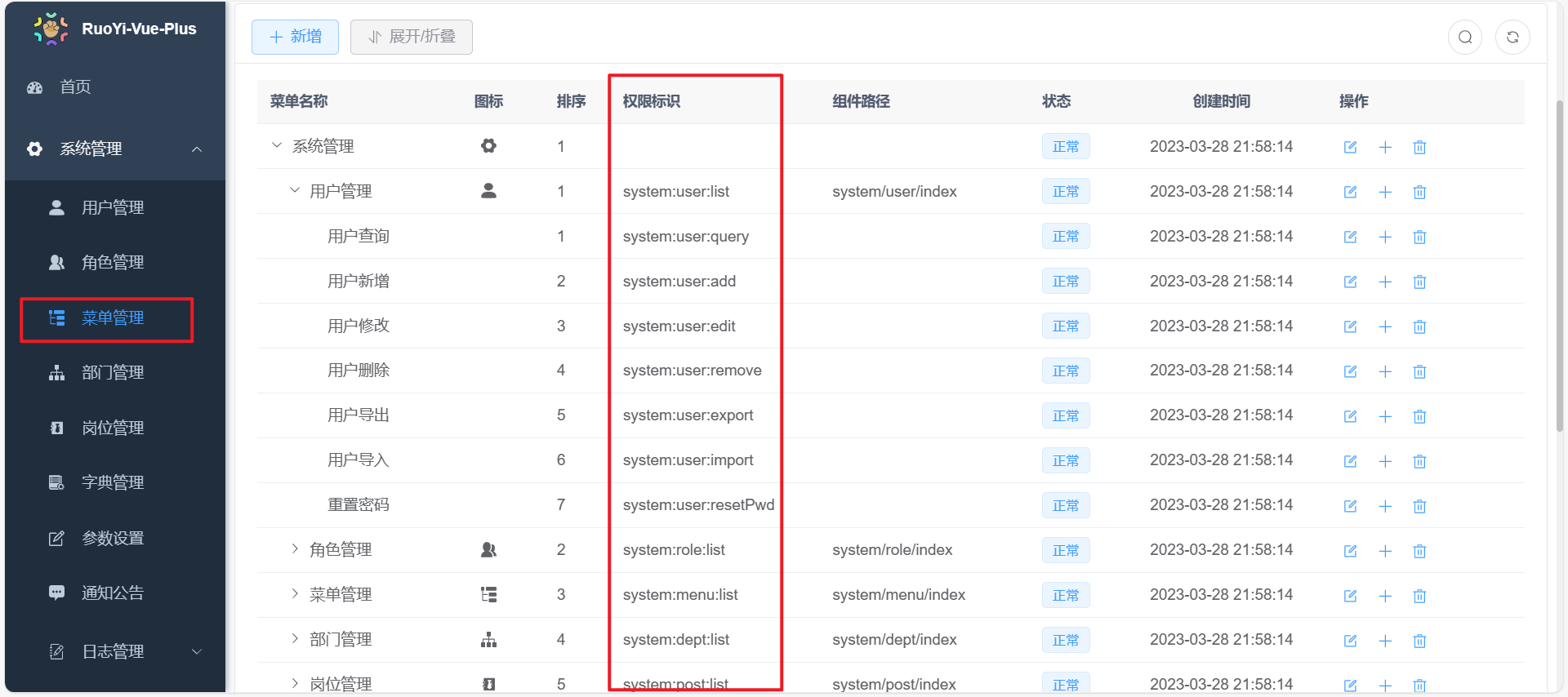
Task: Expand the 日志管理 sidebar submenu
Action: [115, 651]
